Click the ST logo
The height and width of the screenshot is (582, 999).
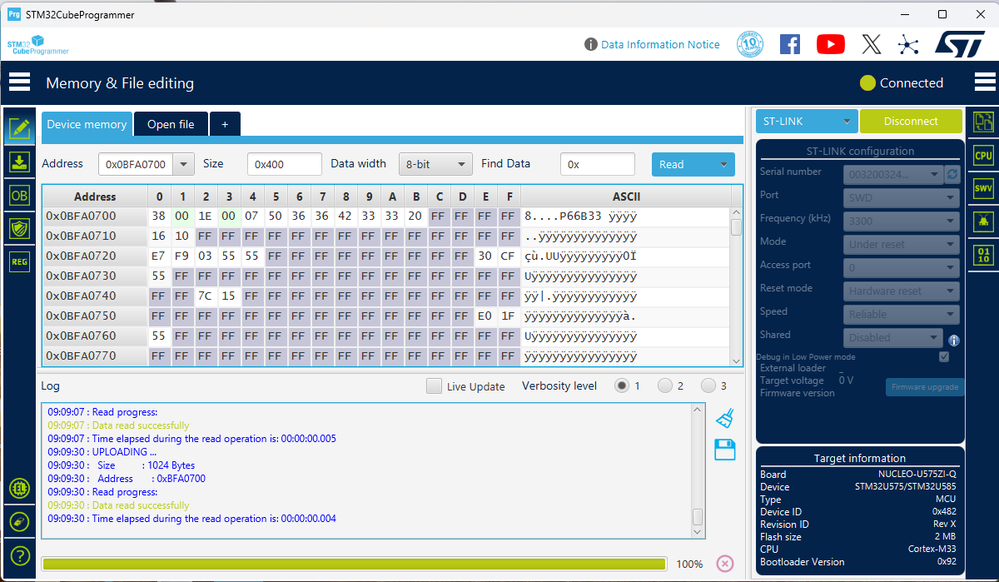pos(959,45)
